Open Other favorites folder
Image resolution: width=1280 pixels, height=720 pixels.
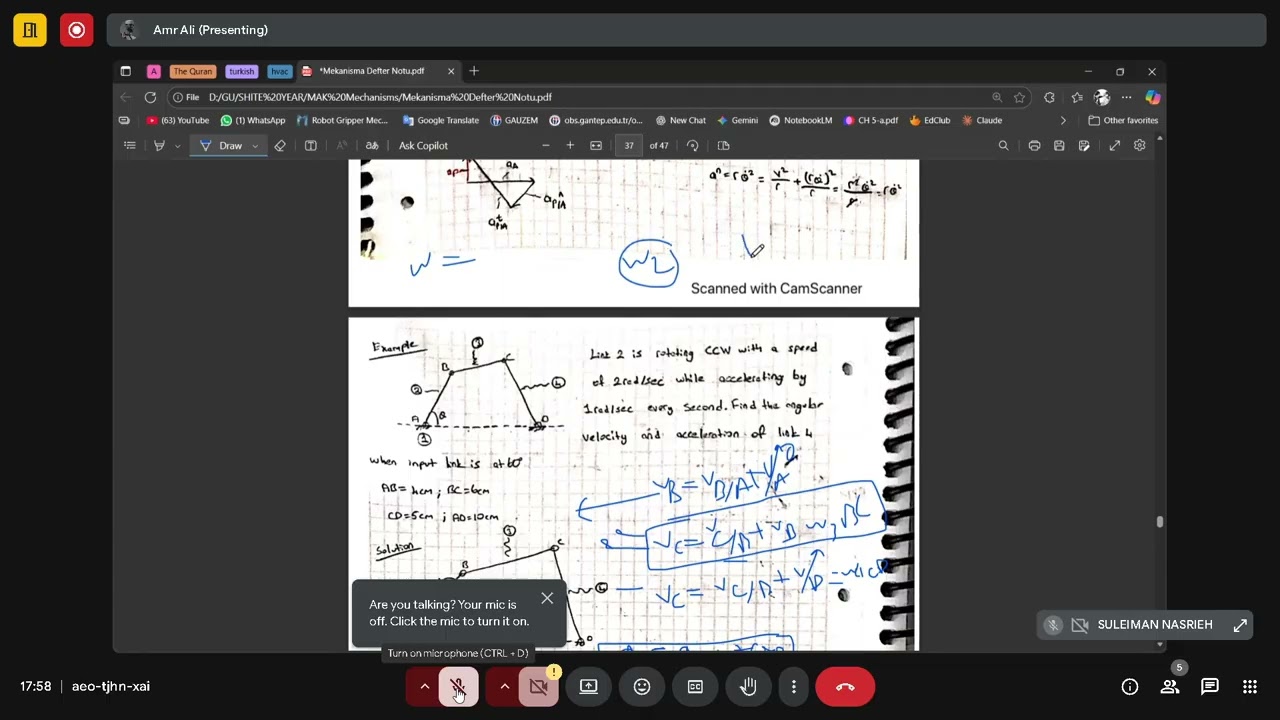tap(1123, 120)
